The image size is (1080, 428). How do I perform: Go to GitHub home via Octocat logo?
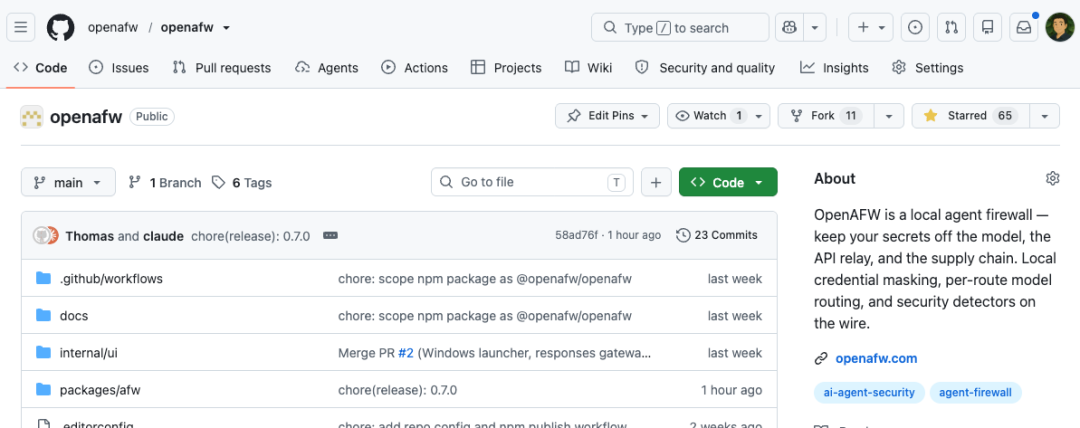(x=61, y=28)
